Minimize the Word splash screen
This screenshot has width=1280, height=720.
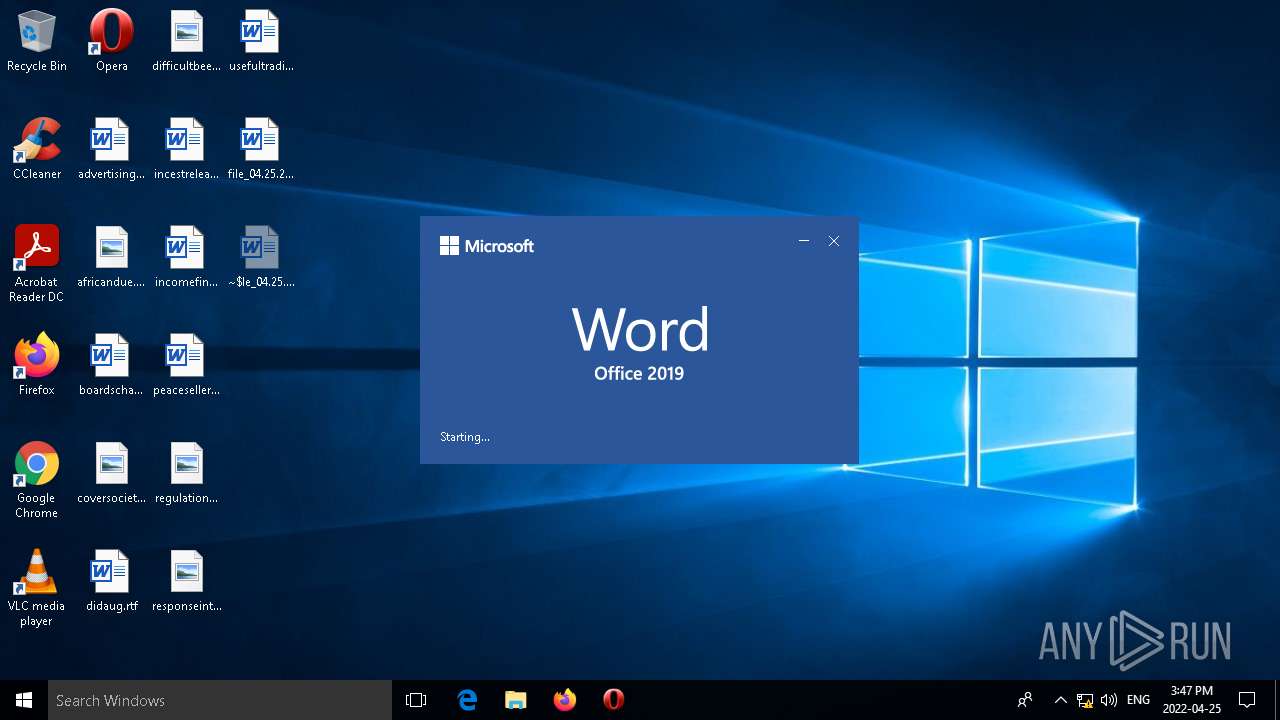coord(804,241)
